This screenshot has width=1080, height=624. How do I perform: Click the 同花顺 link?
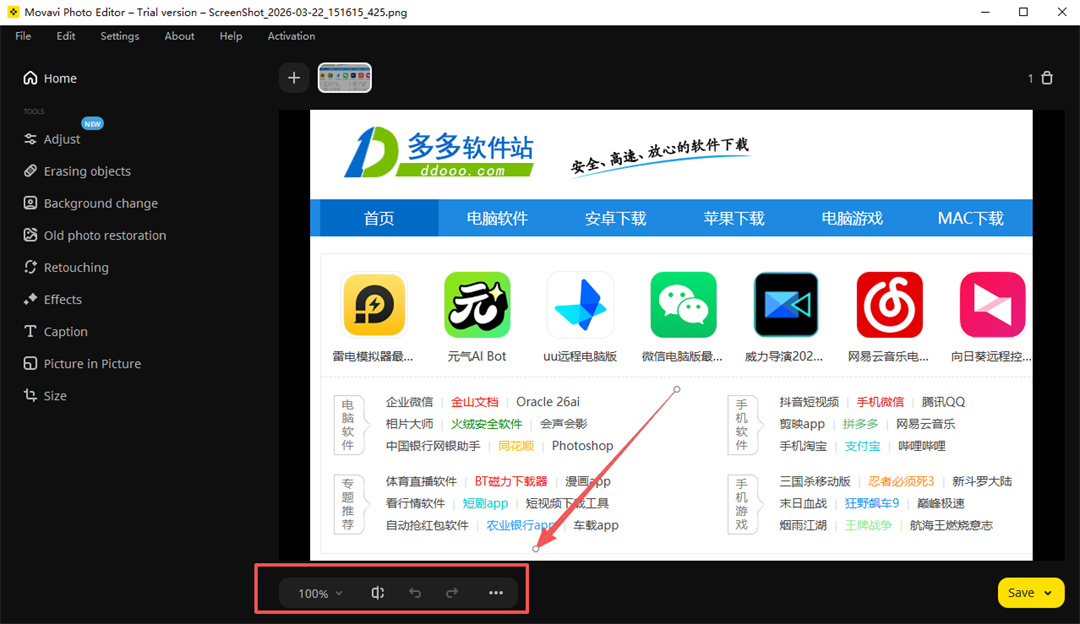click(x=516, y=446)
